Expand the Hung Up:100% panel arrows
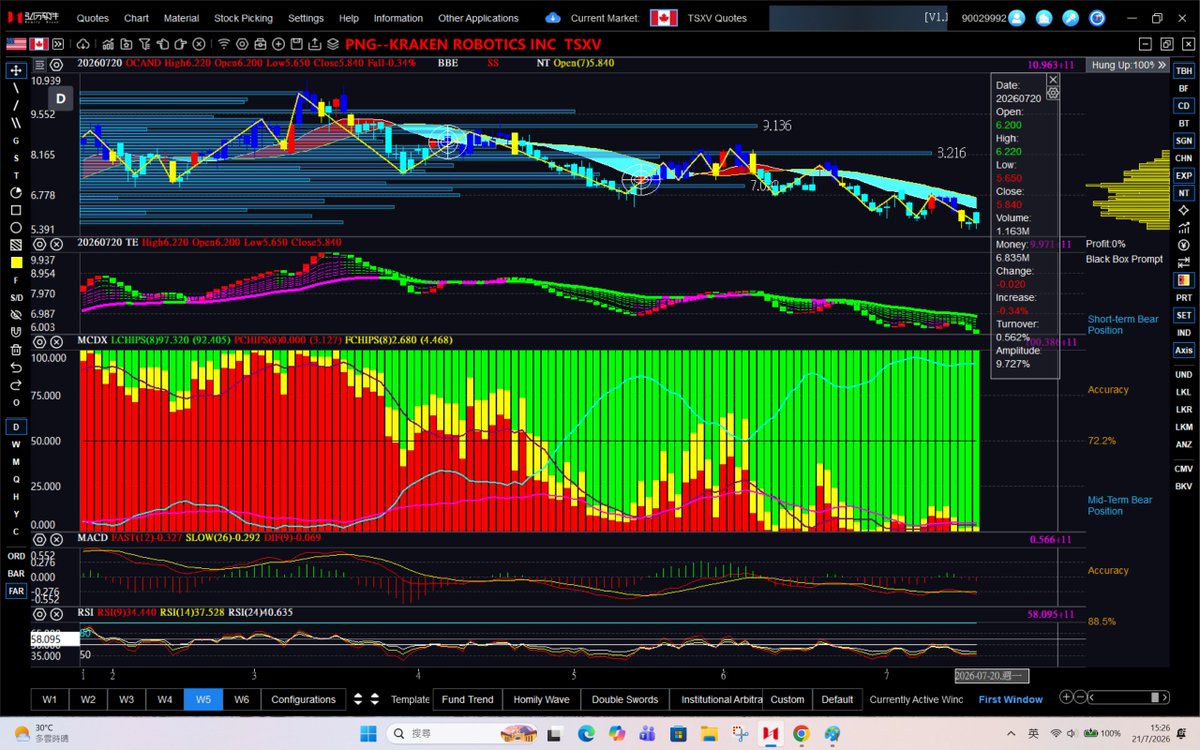 coord(1162,64)
